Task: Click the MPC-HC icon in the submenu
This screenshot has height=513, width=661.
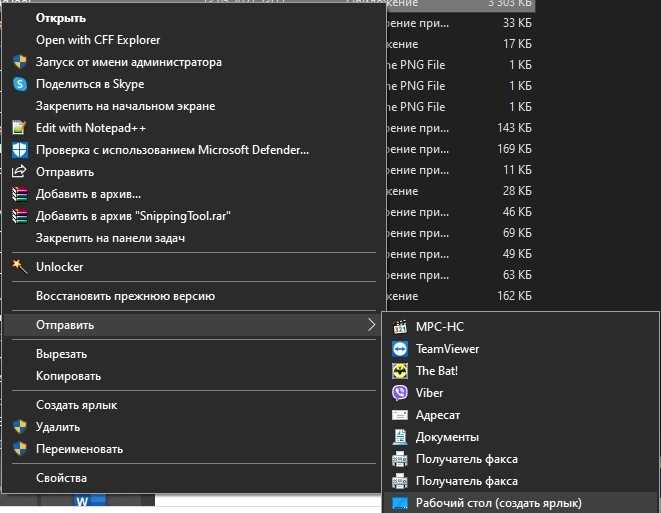Action: click(x=400, y=327)
